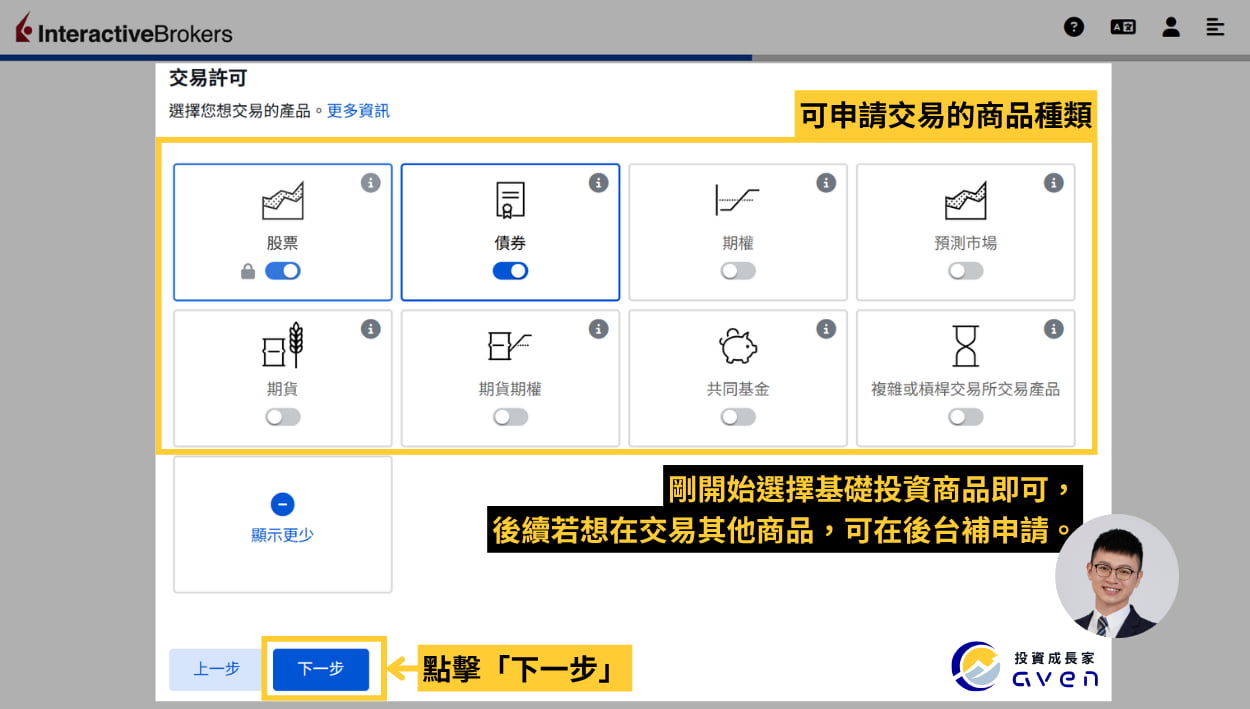1250x709 pixels.
Task: Enable the 共同基金 permission switch
Action: (x=738, y=417)
